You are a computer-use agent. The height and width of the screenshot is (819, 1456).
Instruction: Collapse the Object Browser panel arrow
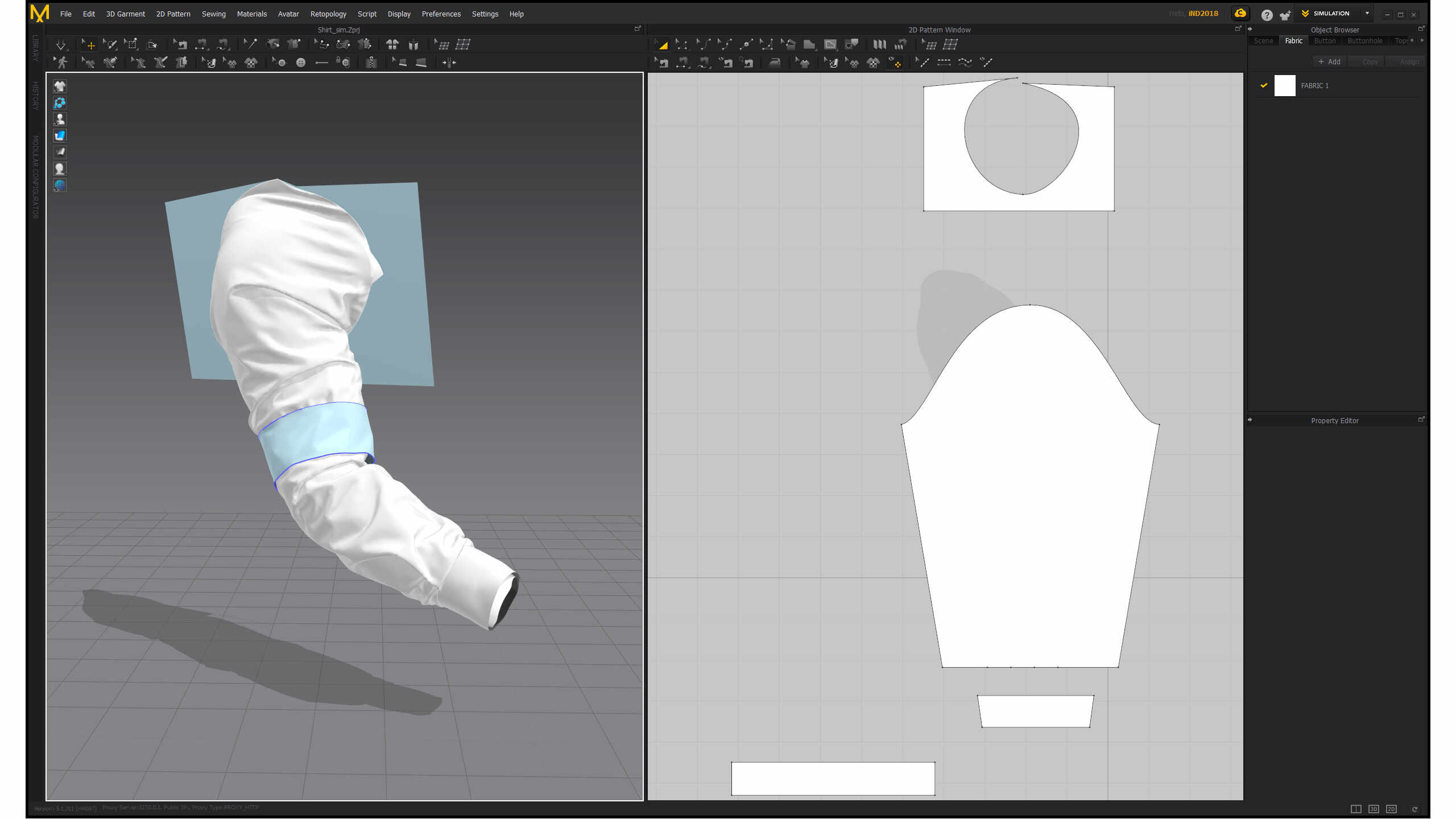[x=1250, y=29]
